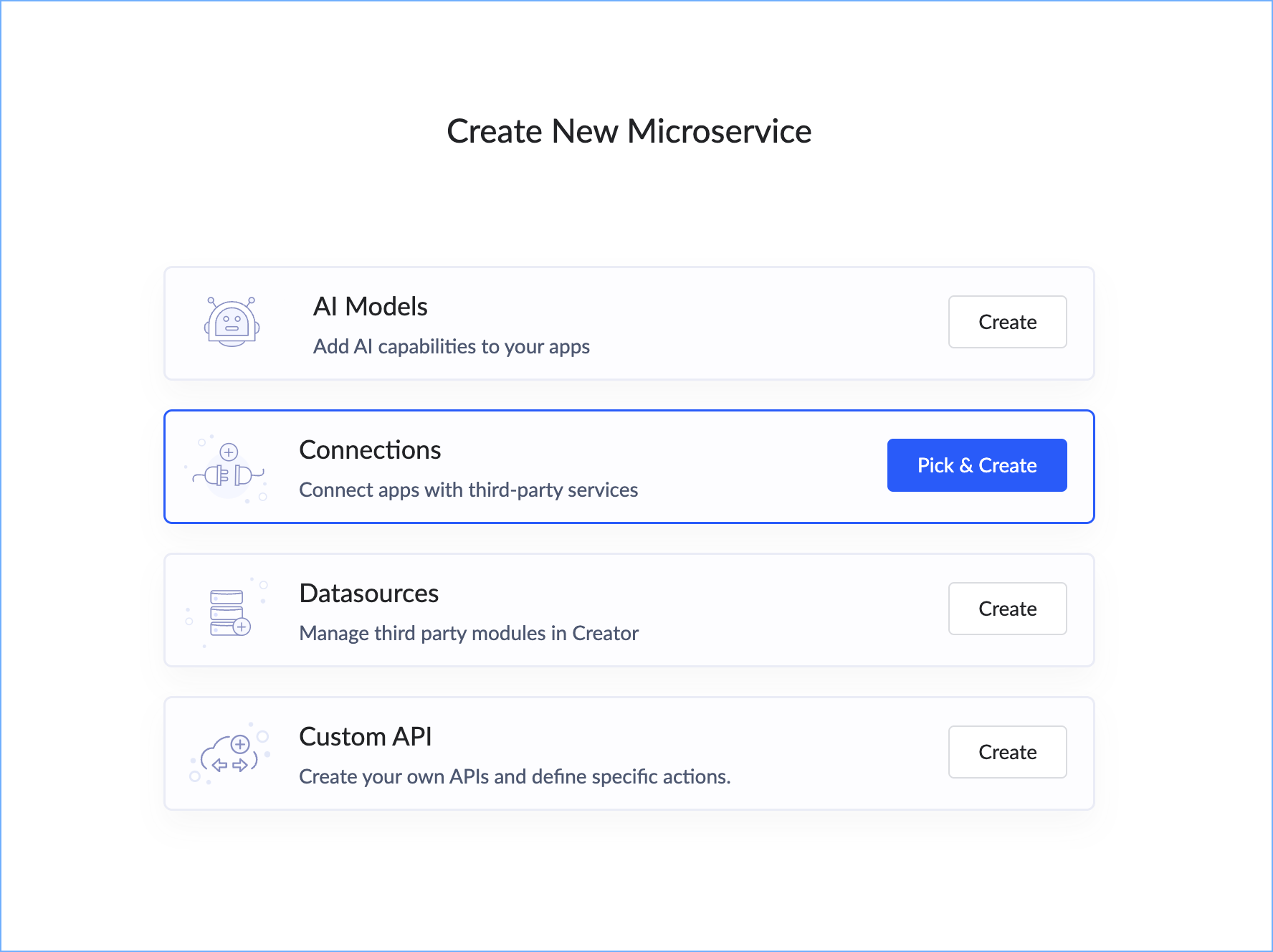Click "Manage third party modules in Creator" text

[468, 634]
